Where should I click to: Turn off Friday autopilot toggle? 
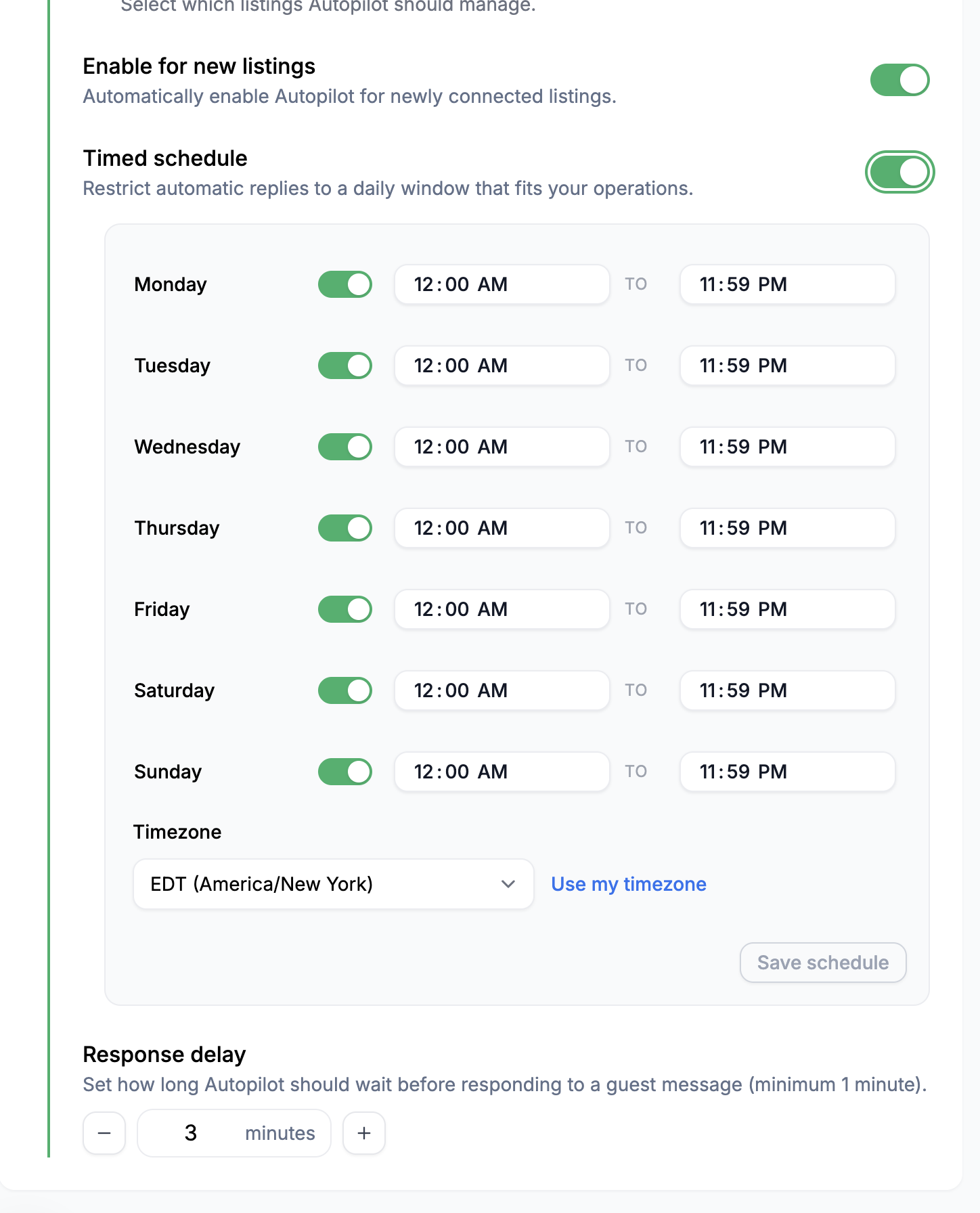pos(345,609)
